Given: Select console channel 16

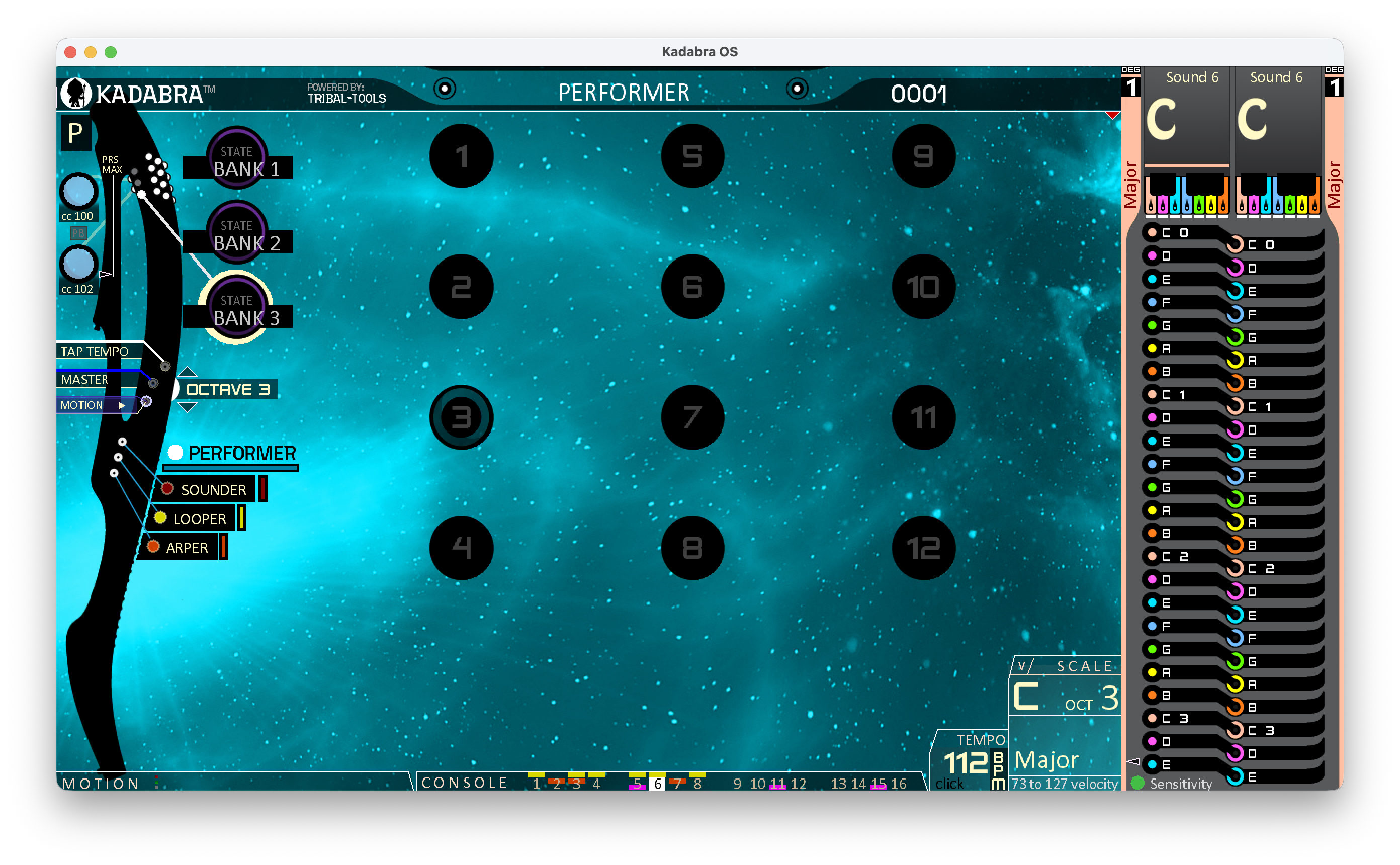Looking at the screenshot, I should click(899, 783).
